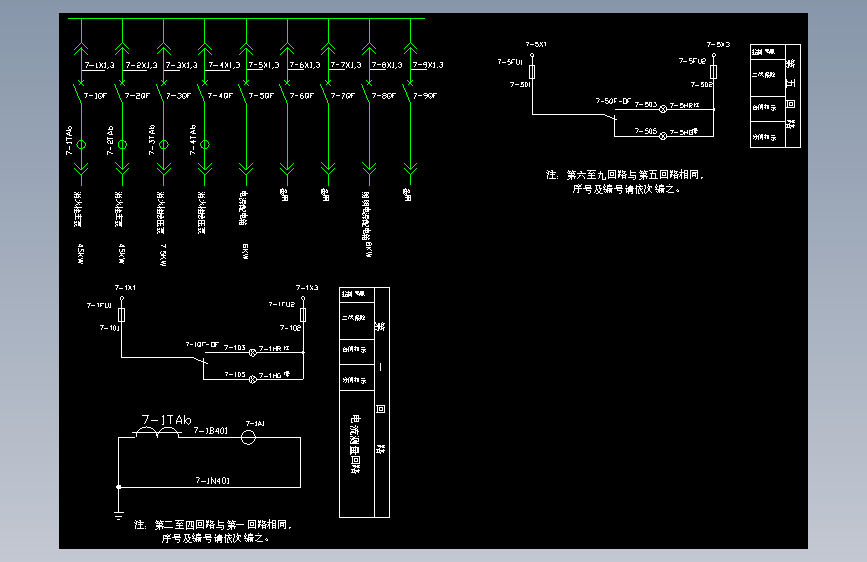Select the 7-1QF-DF contact label

tap(202, 344)
